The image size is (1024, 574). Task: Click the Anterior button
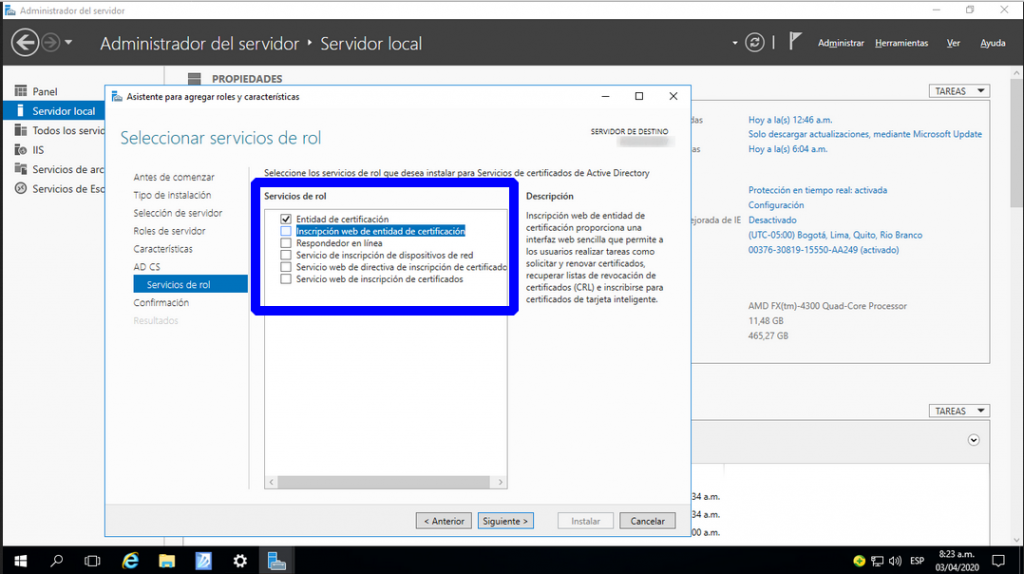click(x=443, y=521)
